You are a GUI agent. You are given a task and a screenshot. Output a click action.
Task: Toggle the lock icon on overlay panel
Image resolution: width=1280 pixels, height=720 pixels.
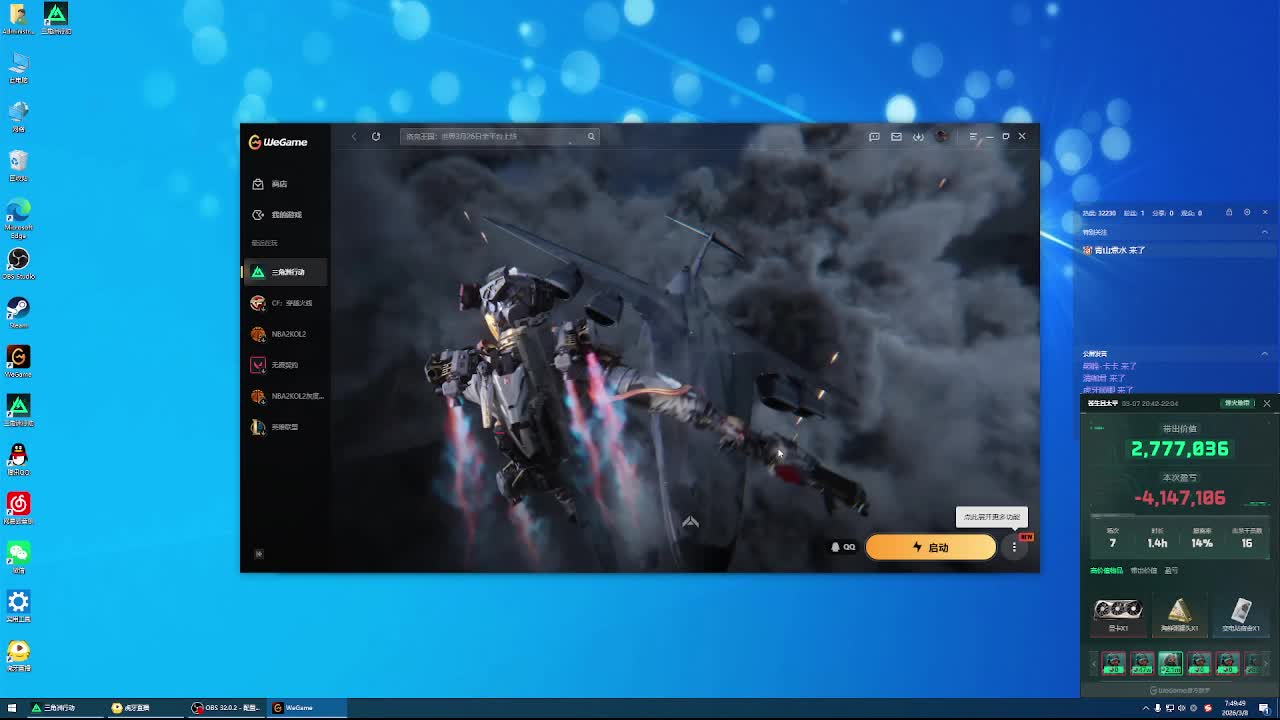[1229, 212]
